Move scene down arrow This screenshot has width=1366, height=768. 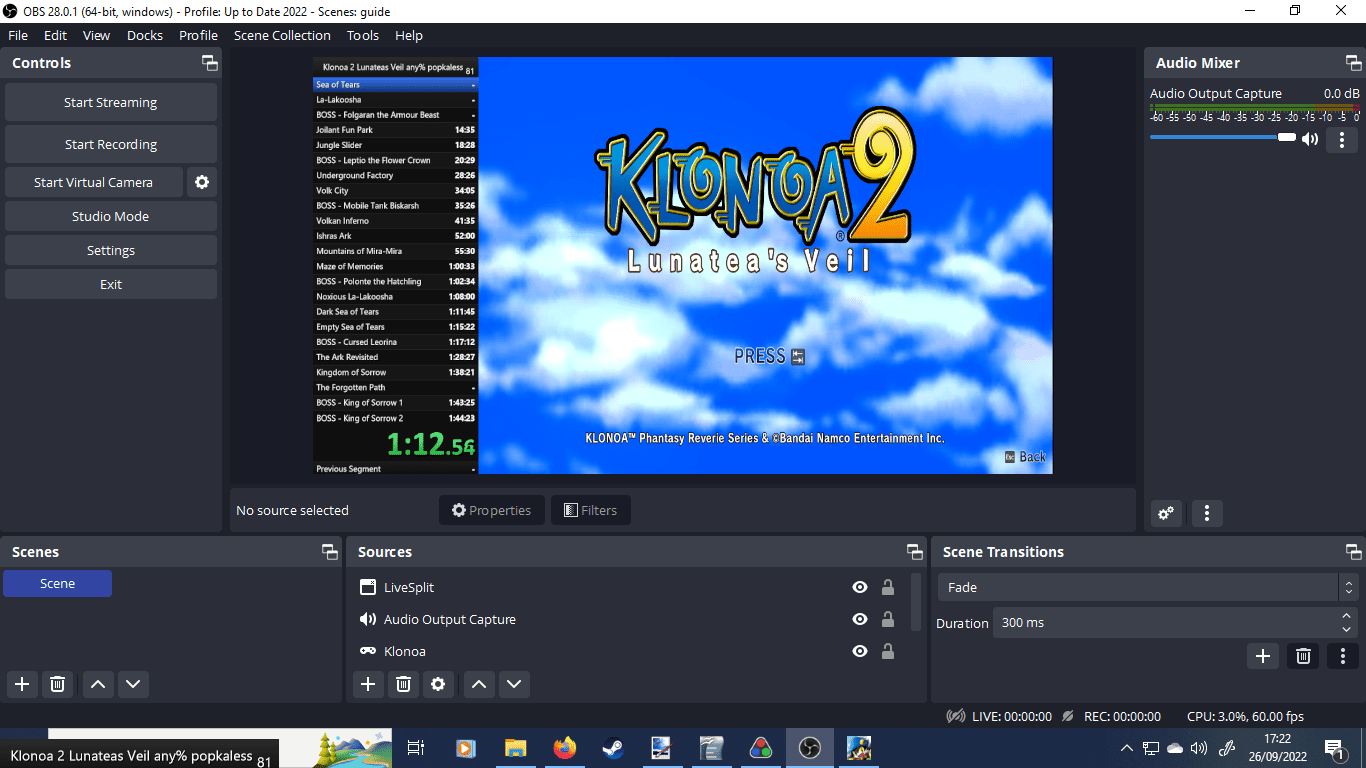(133, 684)
